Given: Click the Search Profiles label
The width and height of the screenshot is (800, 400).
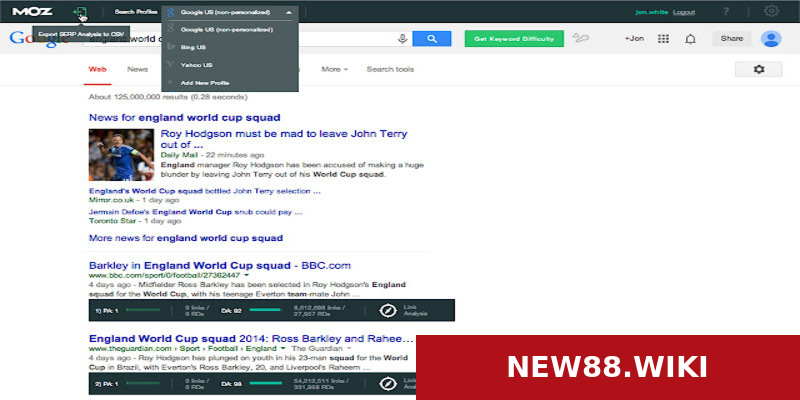Looking at the screenshot, I should [x=136, y=12].
